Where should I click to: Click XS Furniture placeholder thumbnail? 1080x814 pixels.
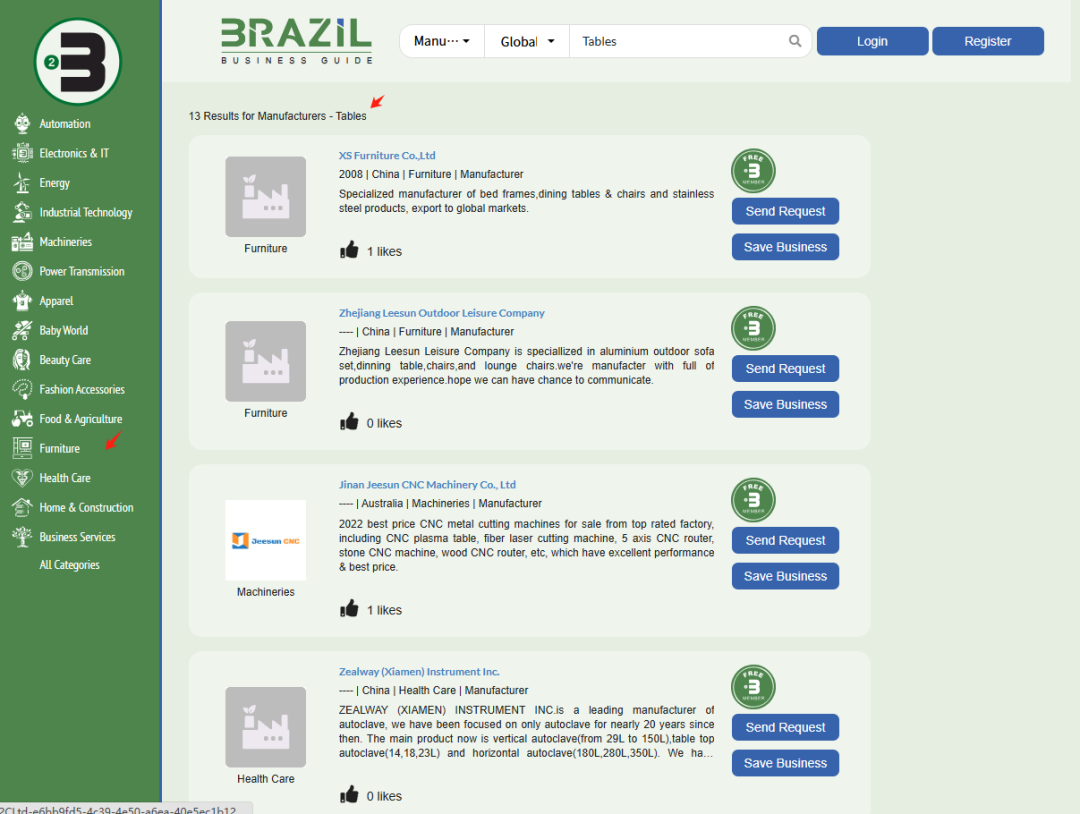tap(266, 197)
